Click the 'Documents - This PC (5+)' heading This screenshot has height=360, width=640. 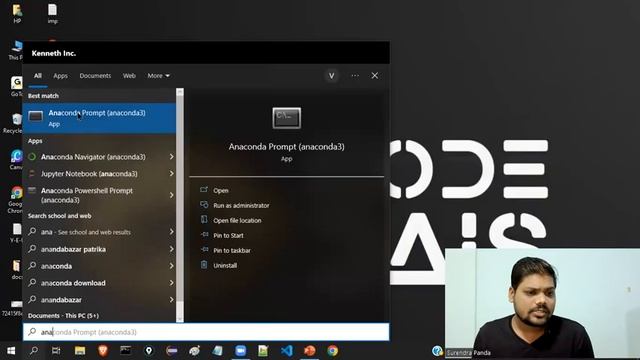click(x=63, y=316)
